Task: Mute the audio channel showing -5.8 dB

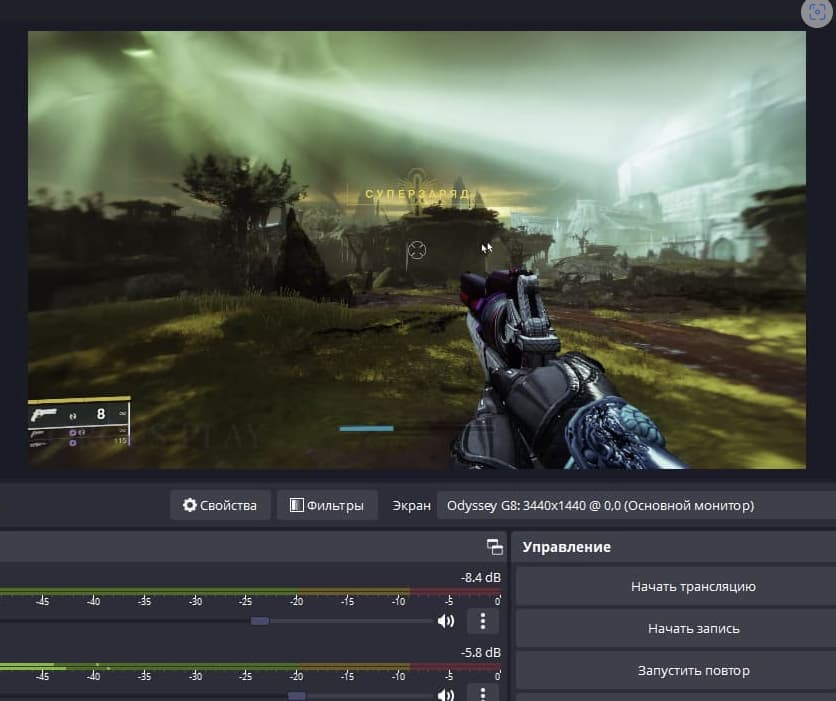Action: 446,694
